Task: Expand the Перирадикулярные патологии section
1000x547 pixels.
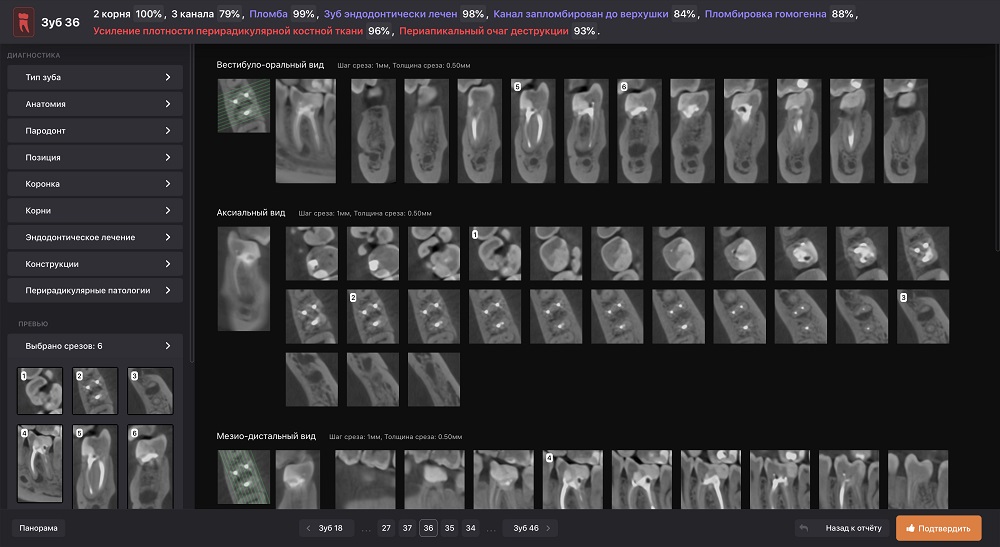Action: coord(95,290)
